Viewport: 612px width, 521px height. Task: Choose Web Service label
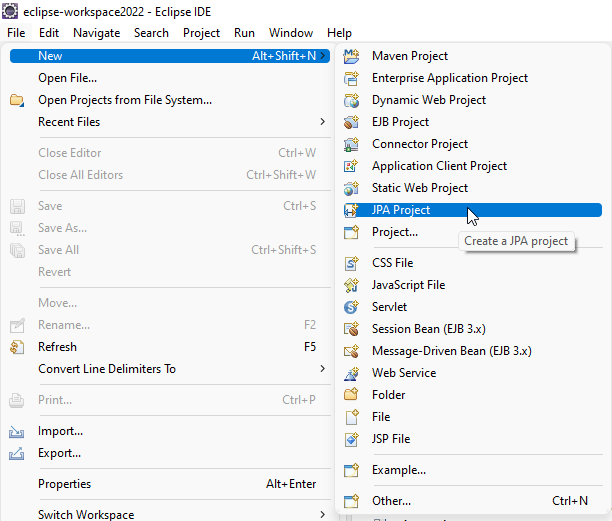(x=404, y=373)
